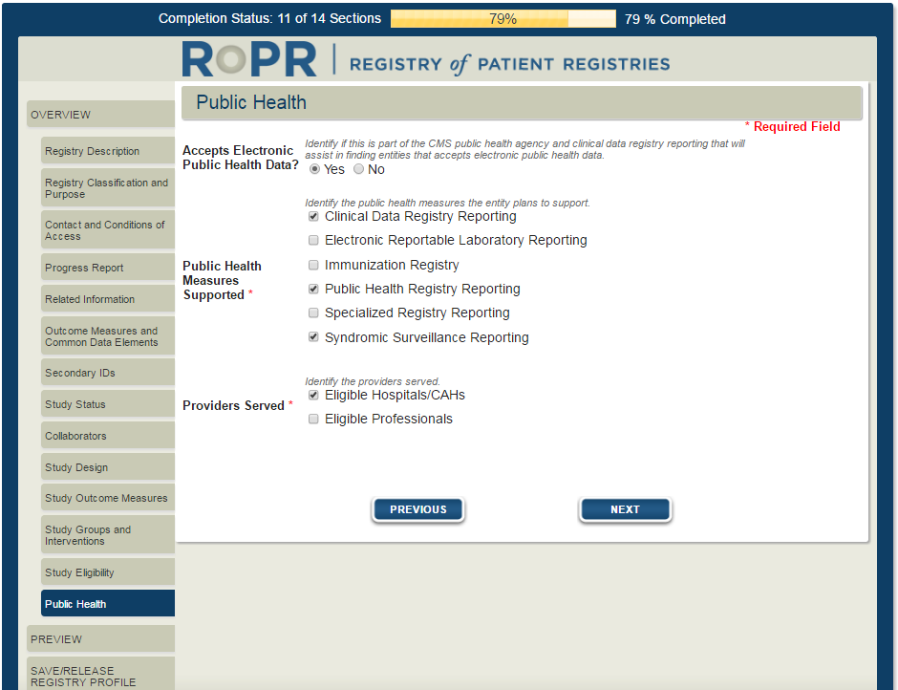898x690 pixels.
Task: Check Immunization Registry checkbox
Action: click(x=313, y=265)
